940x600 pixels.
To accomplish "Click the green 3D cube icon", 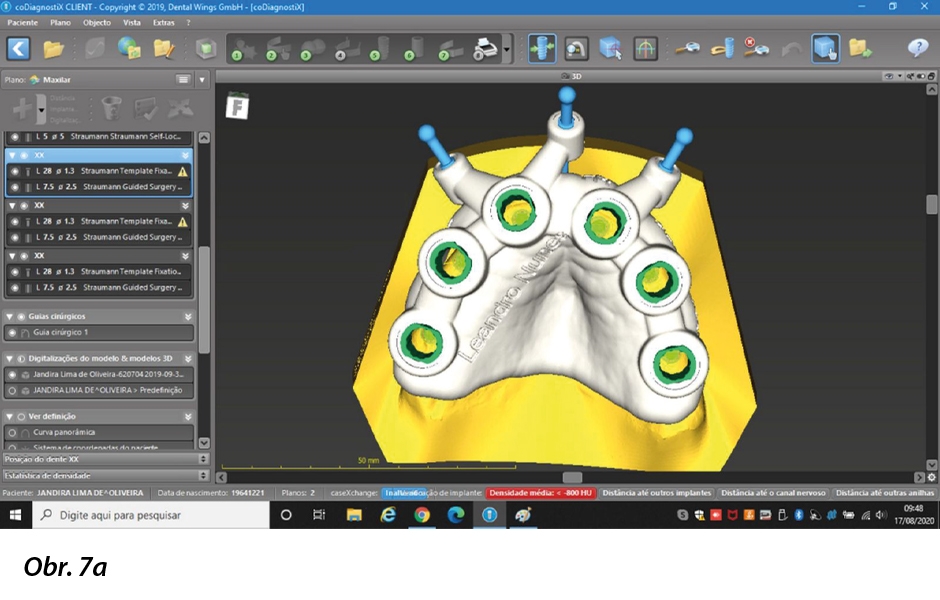I will (206, 49).
